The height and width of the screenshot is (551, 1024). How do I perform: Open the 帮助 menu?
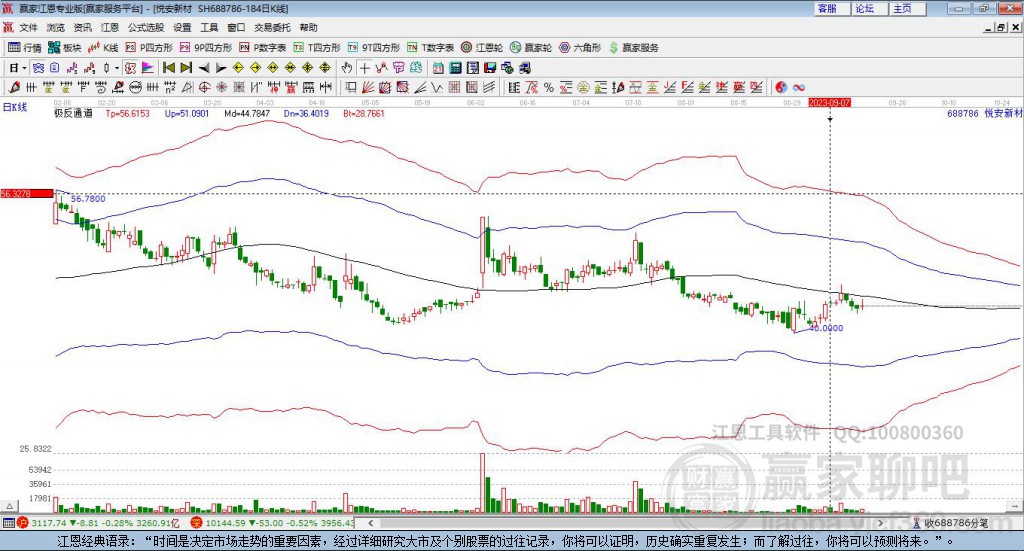[x=308, y=27]
